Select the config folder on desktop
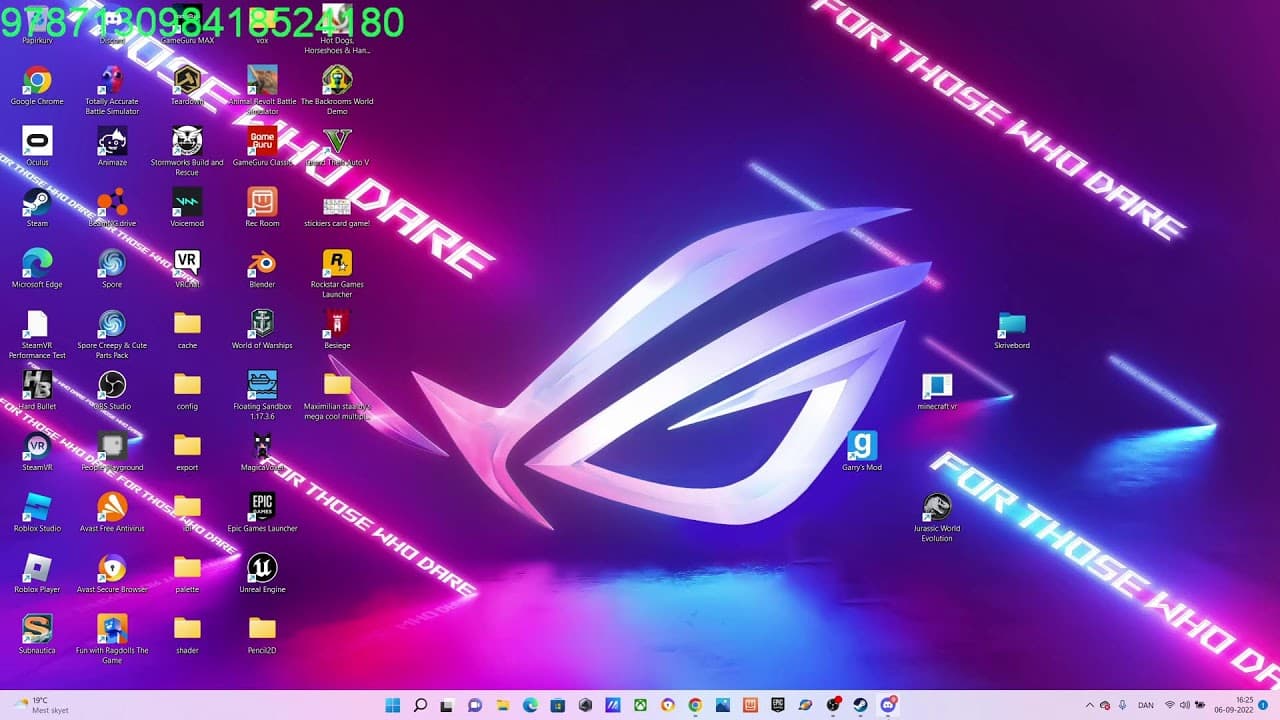This screenshot has height=720, width=1280. coord(187,391)
